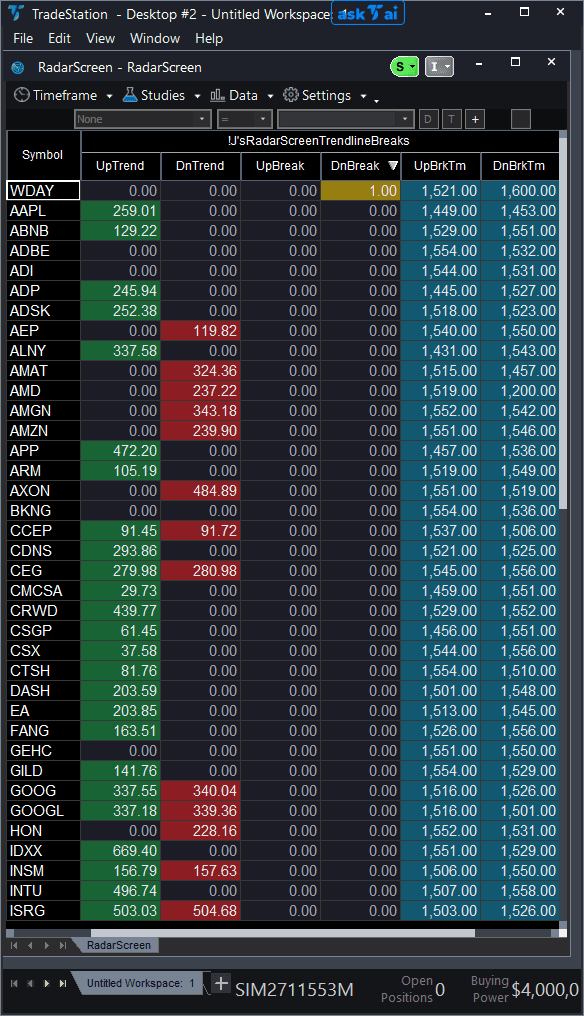The image size is (584, 1016).
Task: Open the Timeframe clock icon
Action: click(21, 95)
